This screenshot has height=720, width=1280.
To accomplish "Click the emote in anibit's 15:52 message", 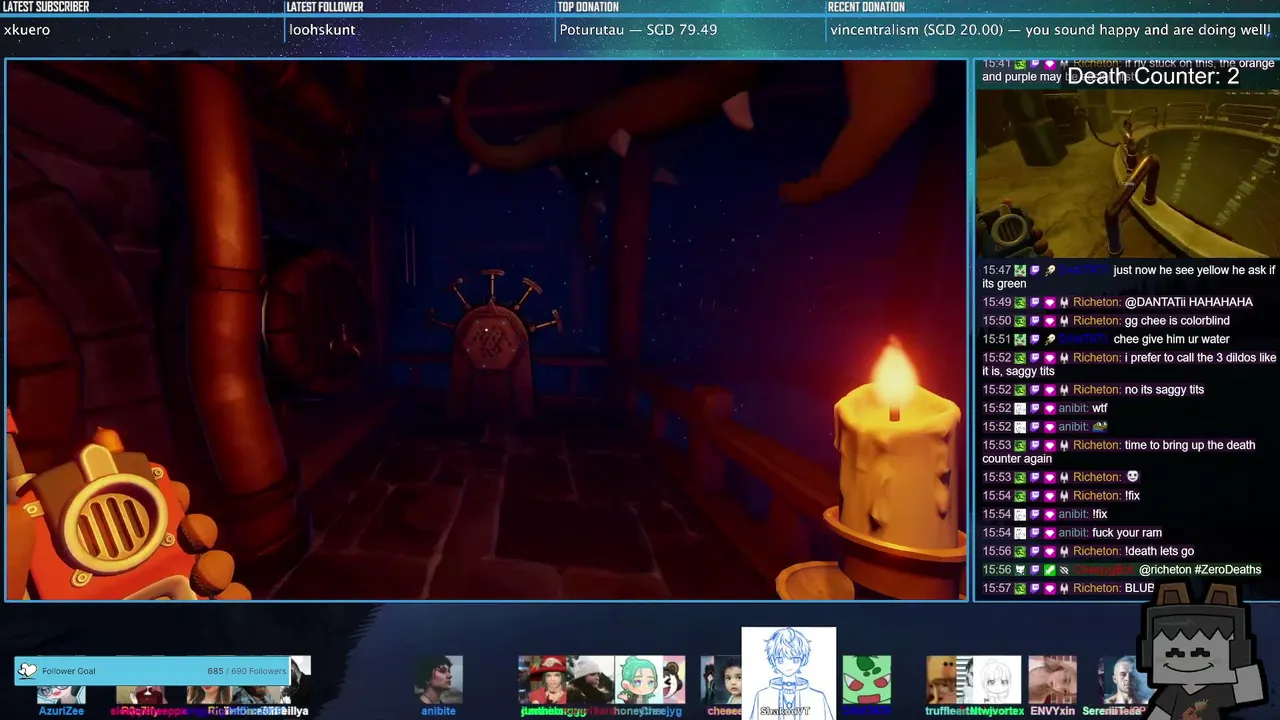I will point(1101,427).
